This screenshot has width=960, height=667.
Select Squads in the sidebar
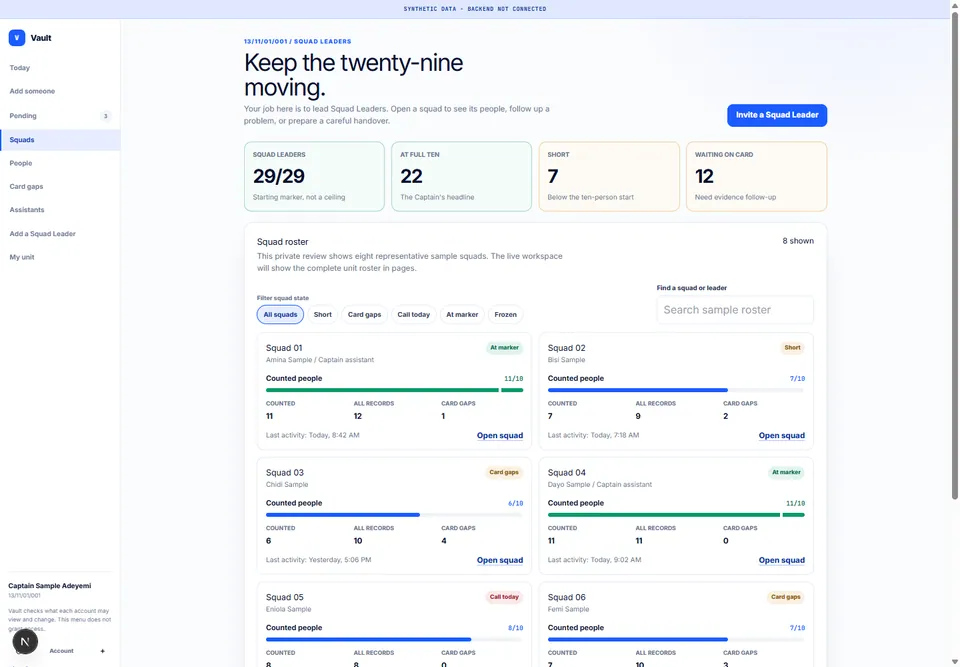point(60,140)
